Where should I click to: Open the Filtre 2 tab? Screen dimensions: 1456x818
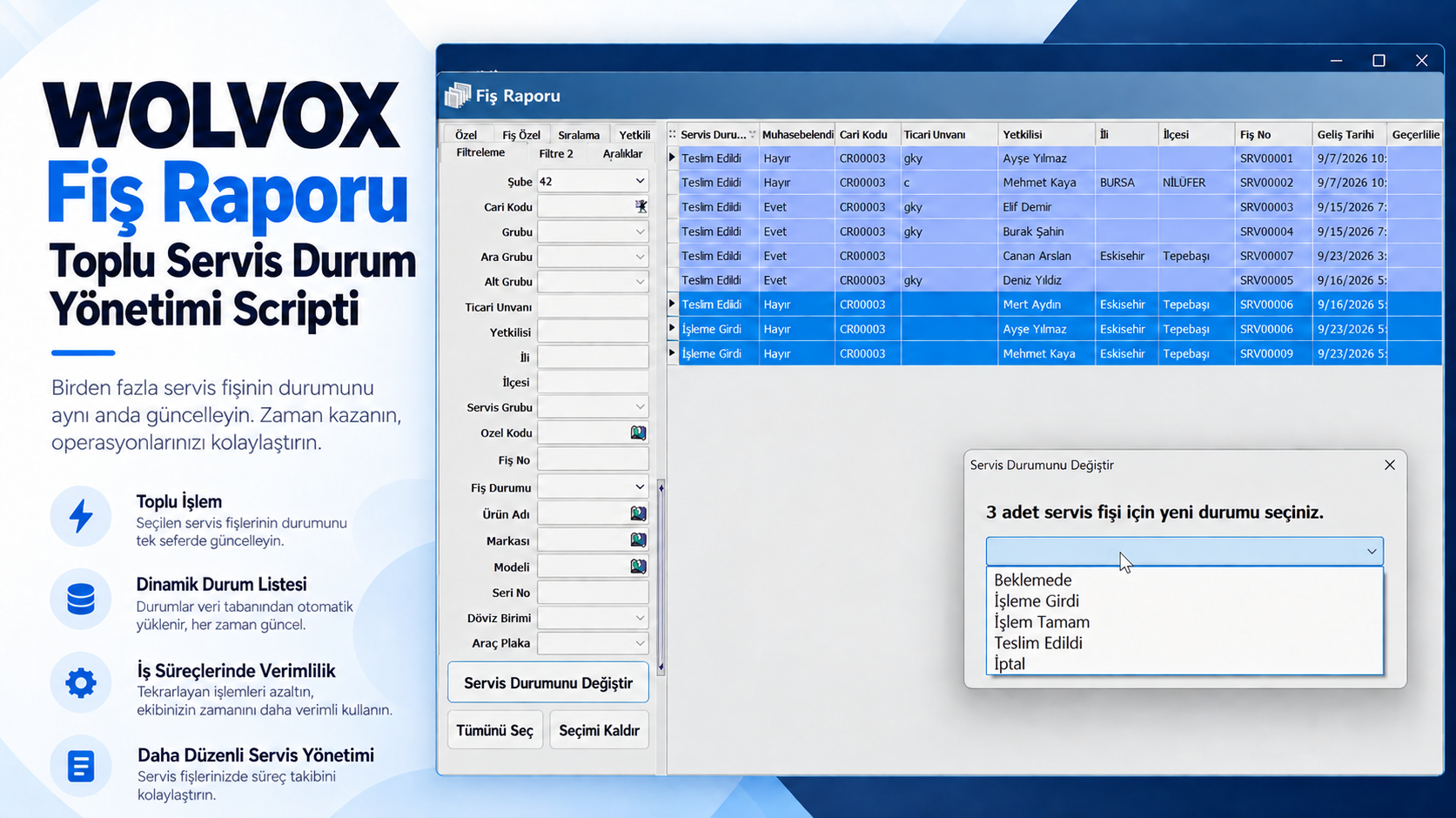click(556, 154)
